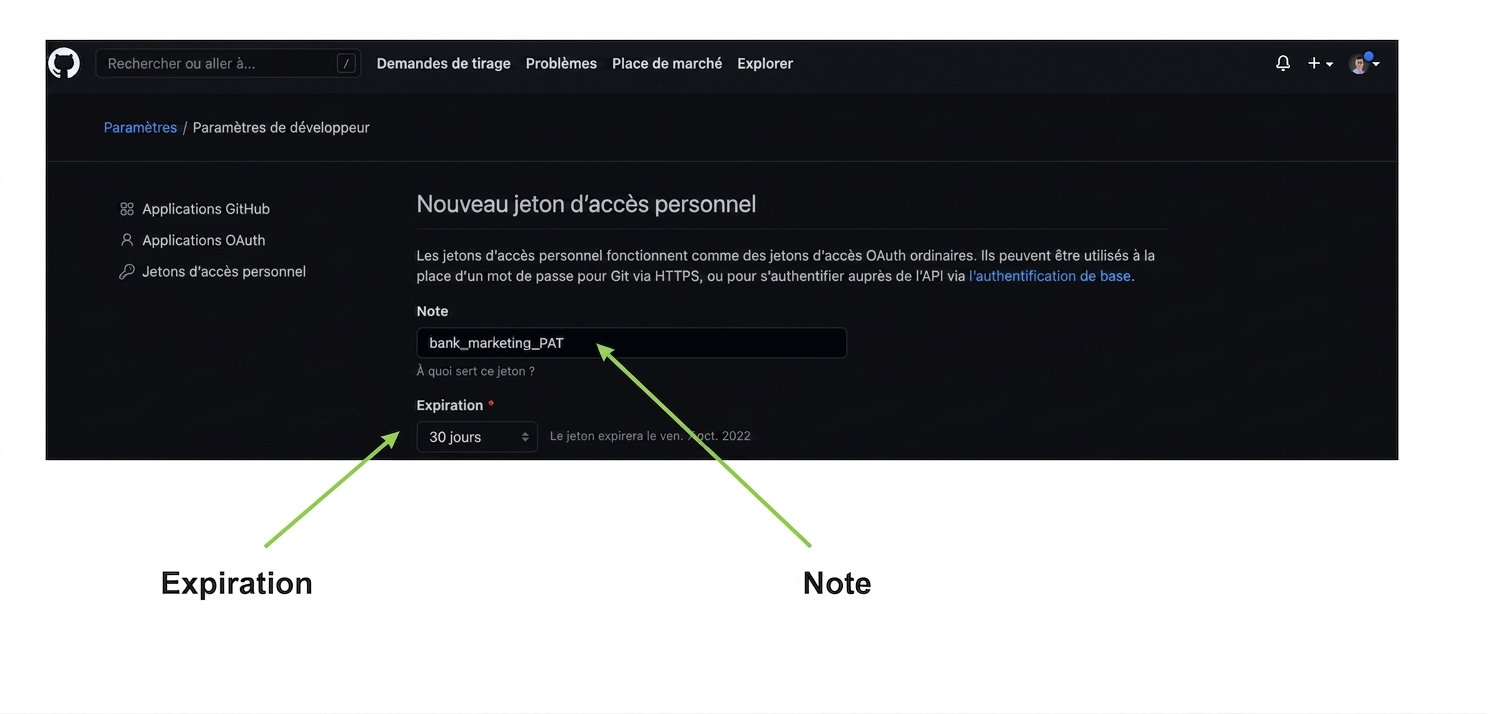The image size is (1488, 714).
Task: Click the Applications GitHub sidebar icon
Action: [x=127, y=209]
